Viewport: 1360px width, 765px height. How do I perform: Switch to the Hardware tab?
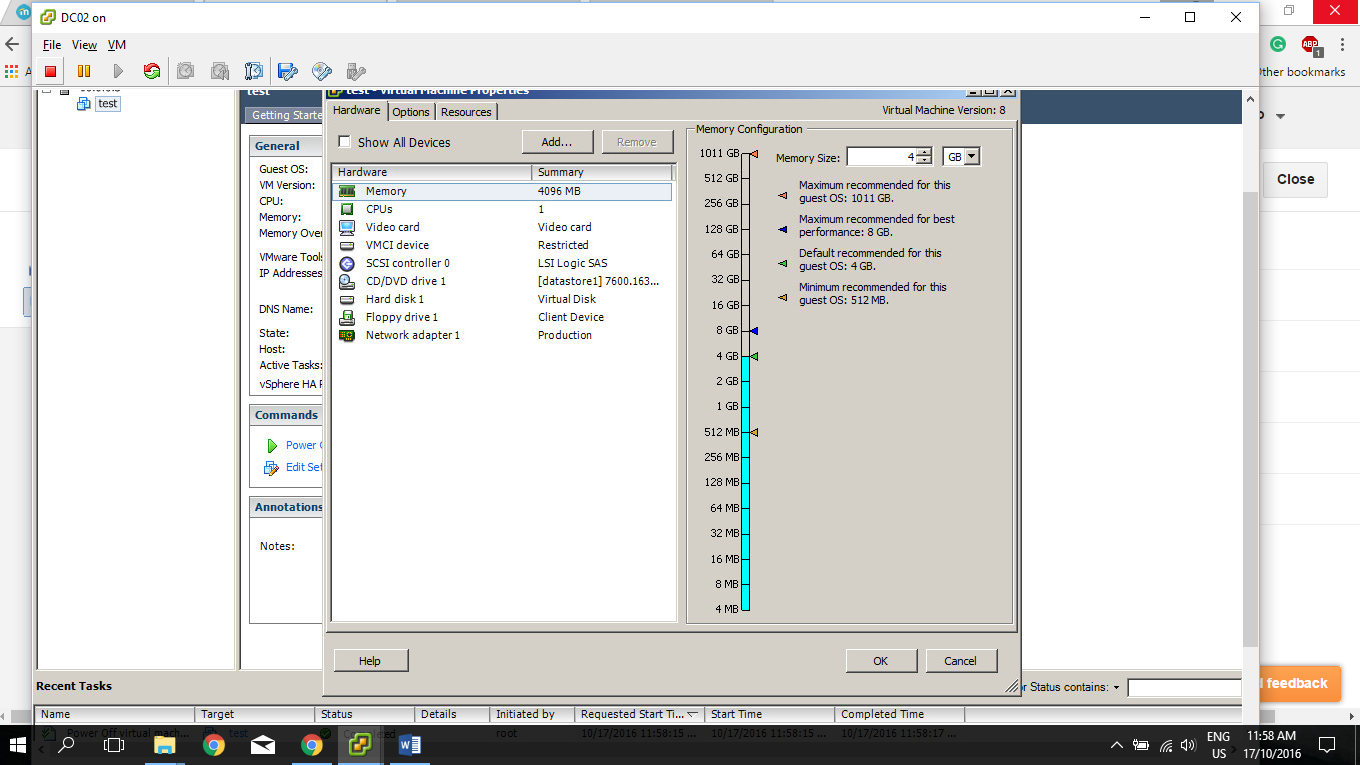click(357, 110)
